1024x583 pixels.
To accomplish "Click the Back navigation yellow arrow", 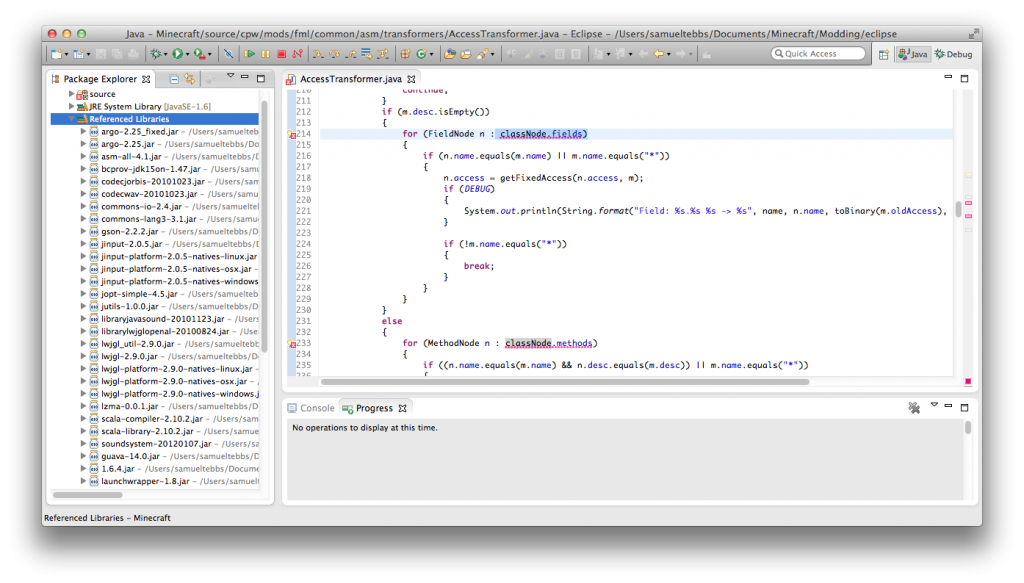I will pyautogui.click(x=658, y=54).
